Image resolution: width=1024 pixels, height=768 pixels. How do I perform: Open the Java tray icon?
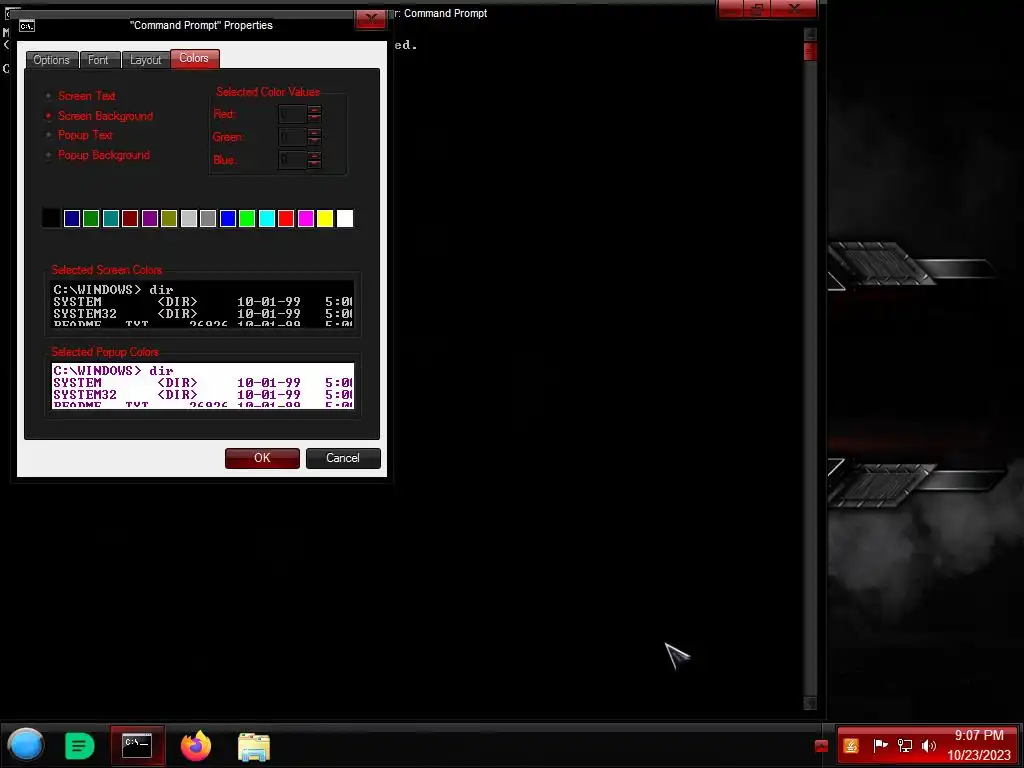click(x=850, y=745)
